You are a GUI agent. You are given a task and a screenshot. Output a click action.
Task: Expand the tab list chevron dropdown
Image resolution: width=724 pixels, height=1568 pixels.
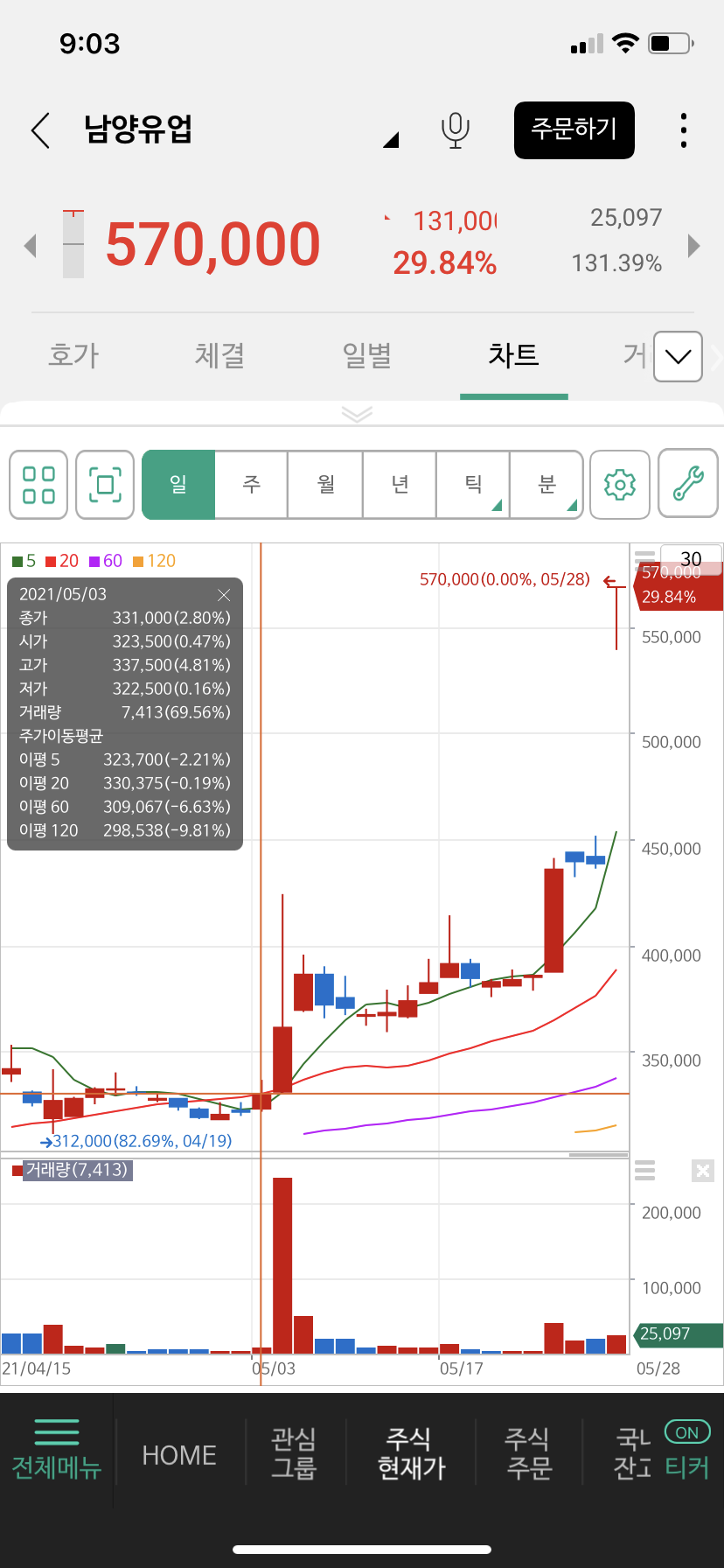(678, 356)
